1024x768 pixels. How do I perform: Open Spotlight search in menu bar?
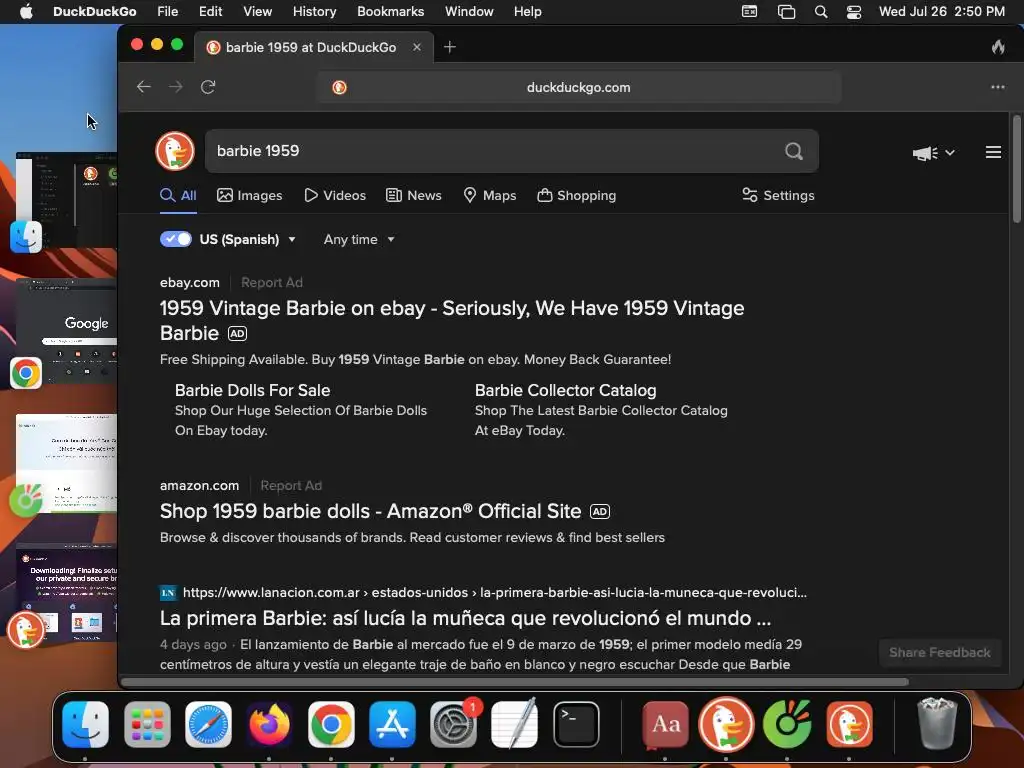[x=821, y=12]
